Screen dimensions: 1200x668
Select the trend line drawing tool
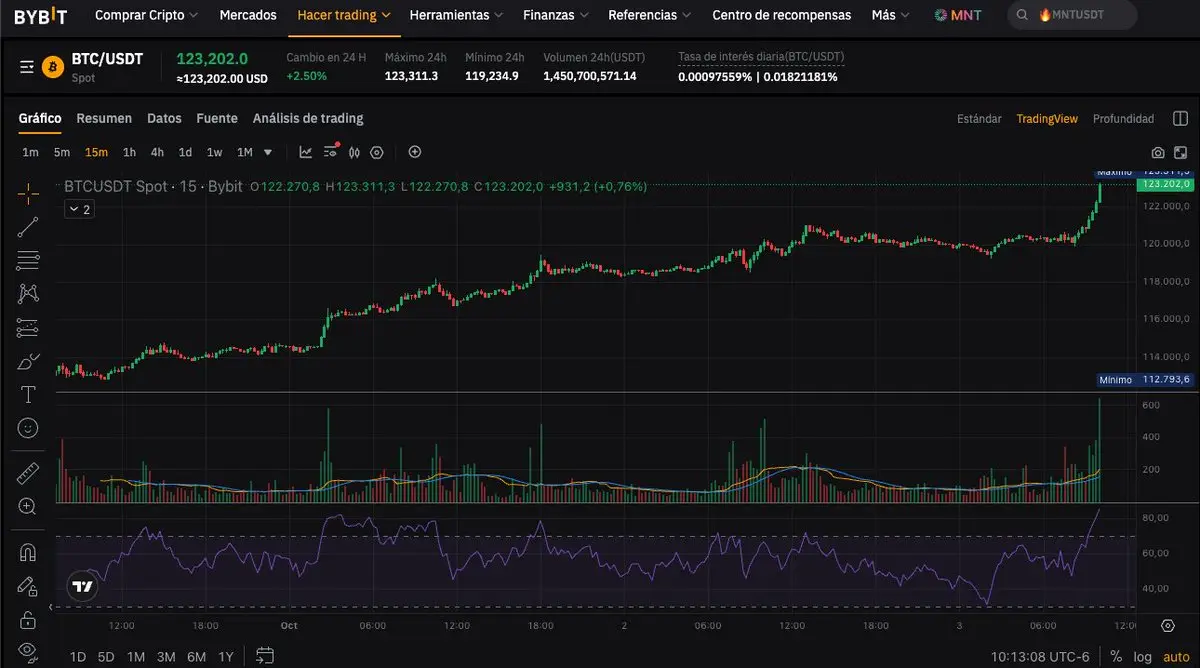click(28, 226)
